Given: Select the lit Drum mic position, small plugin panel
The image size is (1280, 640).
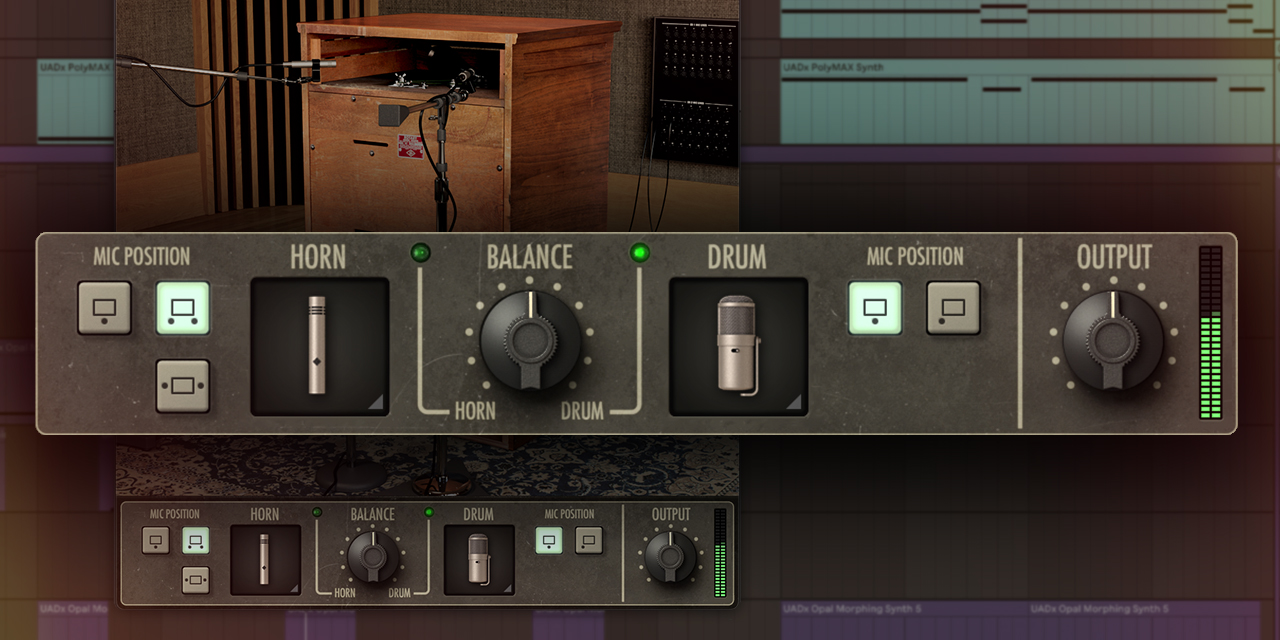Looking at the screenshot, I should [x=549, y=541].
